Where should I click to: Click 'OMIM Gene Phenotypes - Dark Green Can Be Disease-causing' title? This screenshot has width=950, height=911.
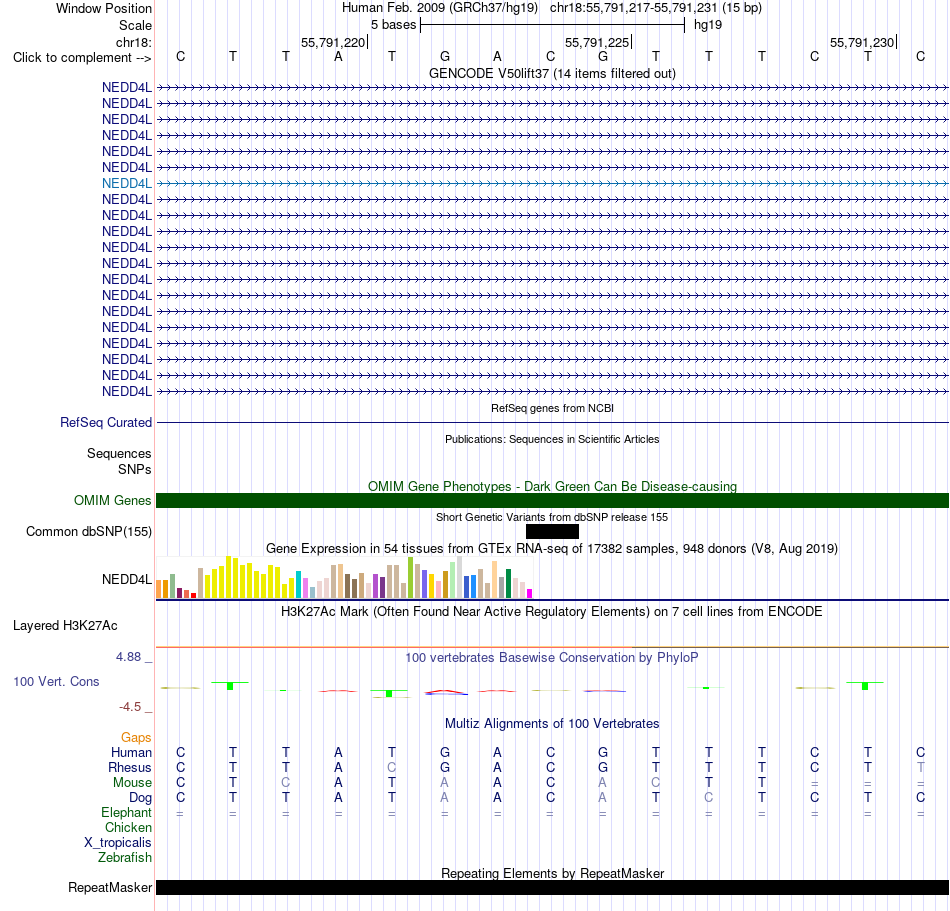(552, 486)
